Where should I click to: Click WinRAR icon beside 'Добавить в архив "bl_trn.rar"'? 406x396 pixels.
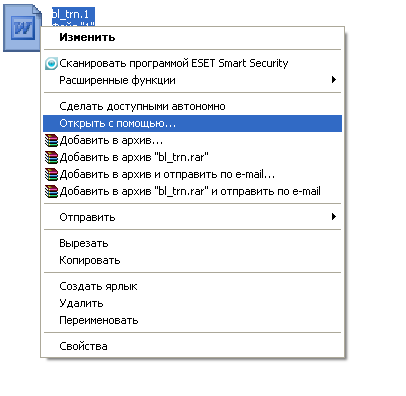coord(51,157)
